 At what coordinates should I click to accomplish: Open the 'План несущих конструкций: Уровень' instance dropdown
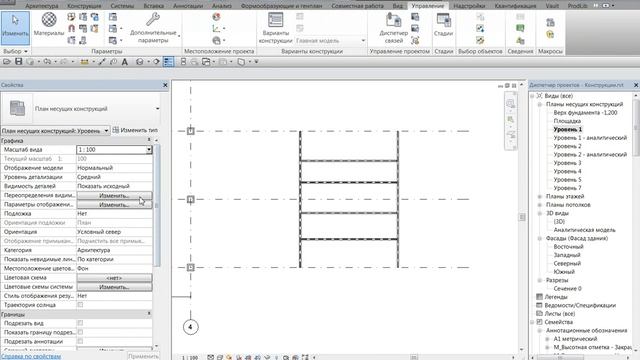(106, 131)
